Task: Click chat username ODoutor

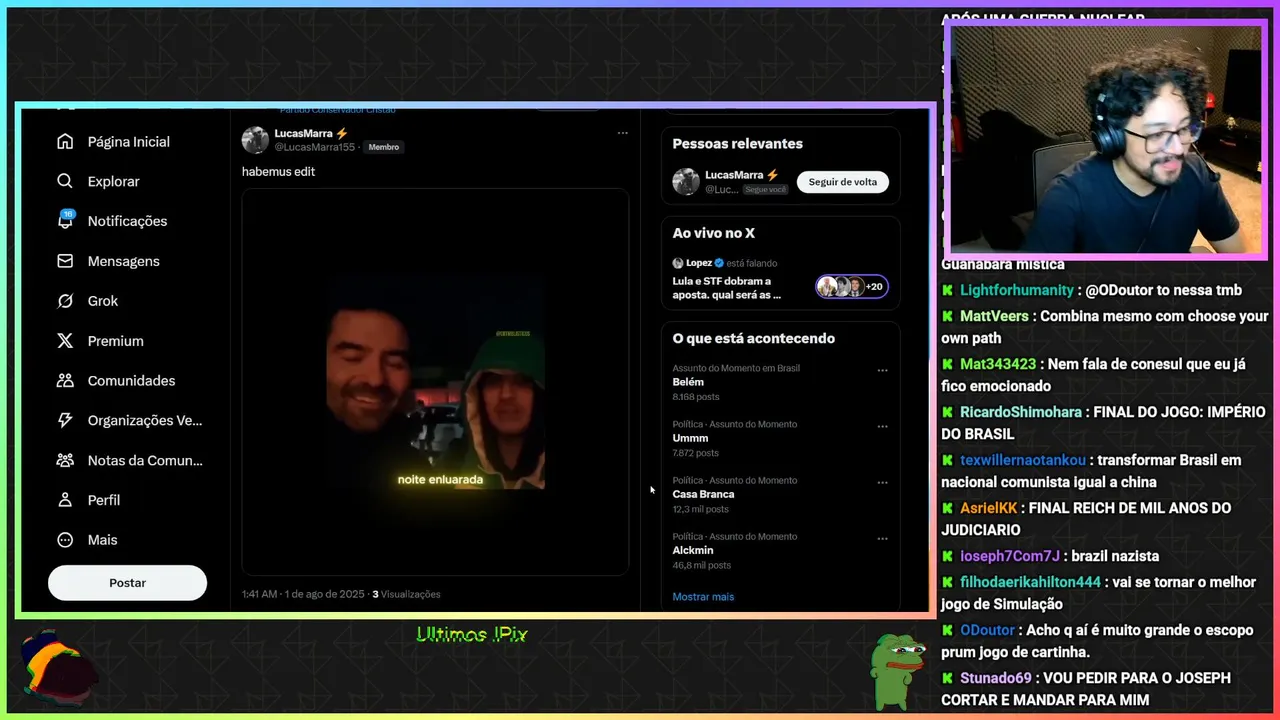Action: coord(988,630)
